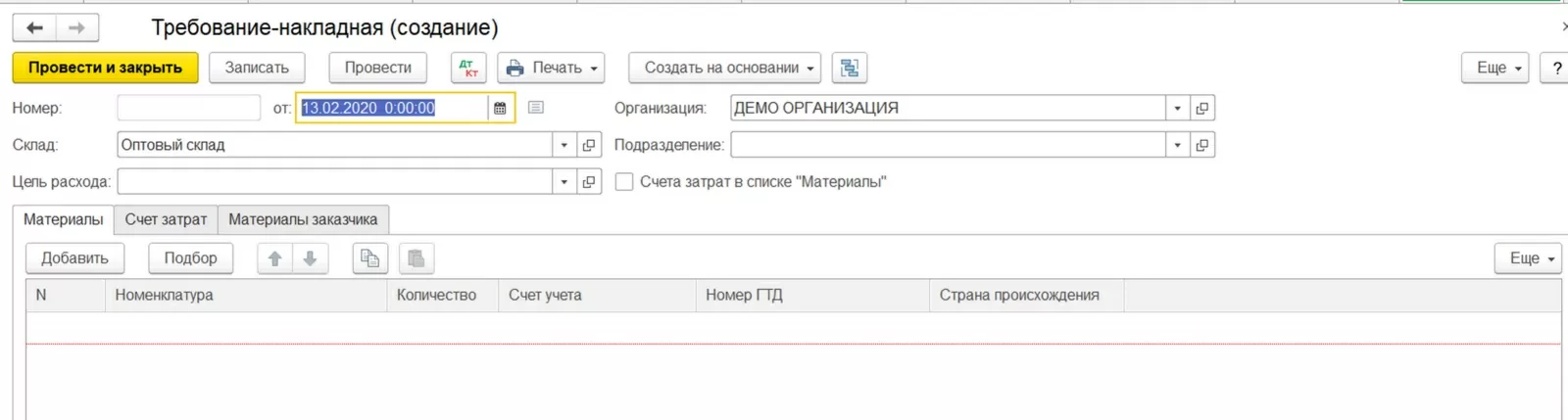
Task: Open the Создать на основании menu
Action: coord(724,68)
